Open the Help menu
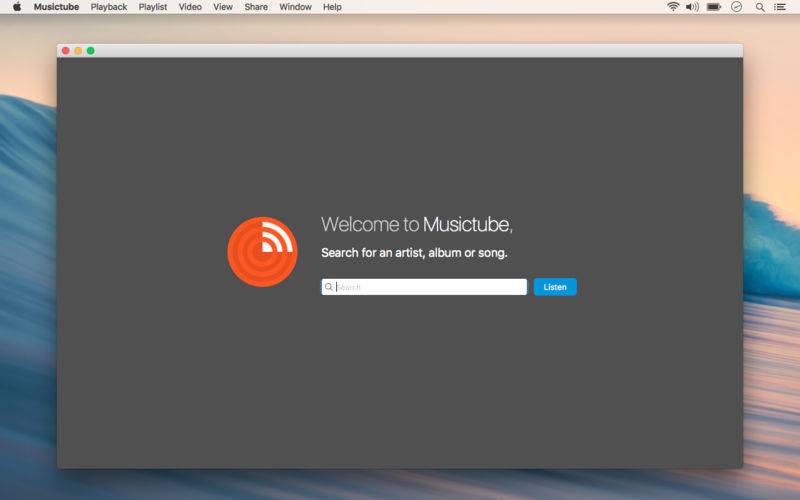 tap(332, 7)
